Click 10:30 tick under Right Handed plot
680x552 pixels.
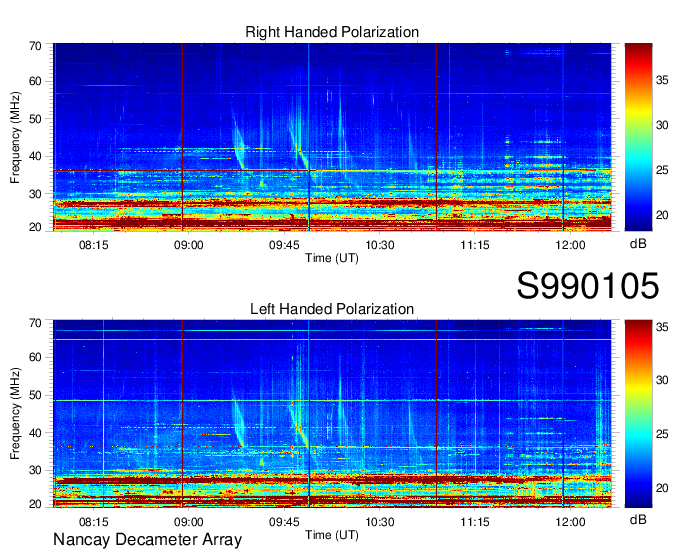pos(380,245)
